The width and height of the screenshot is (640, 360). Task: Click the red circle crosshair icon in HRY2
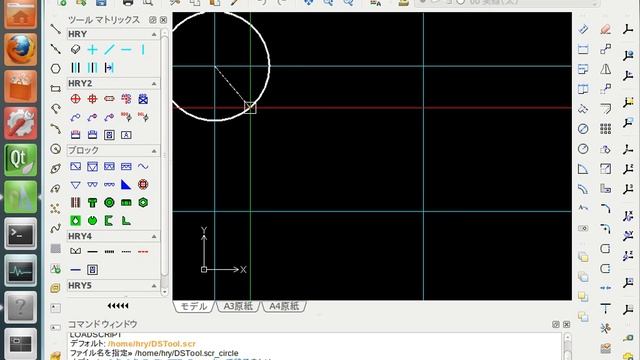(76, 99)
